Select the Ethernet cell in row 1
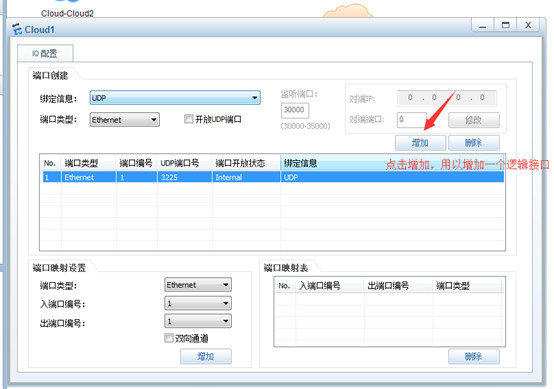The height and width of the screenshot is (389, 554). 88,177
